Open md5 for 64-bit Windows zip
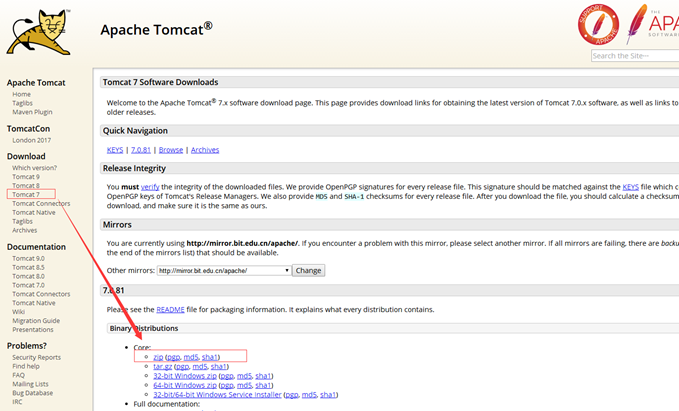This screenshot has height=411, width=679. [244, 385]
